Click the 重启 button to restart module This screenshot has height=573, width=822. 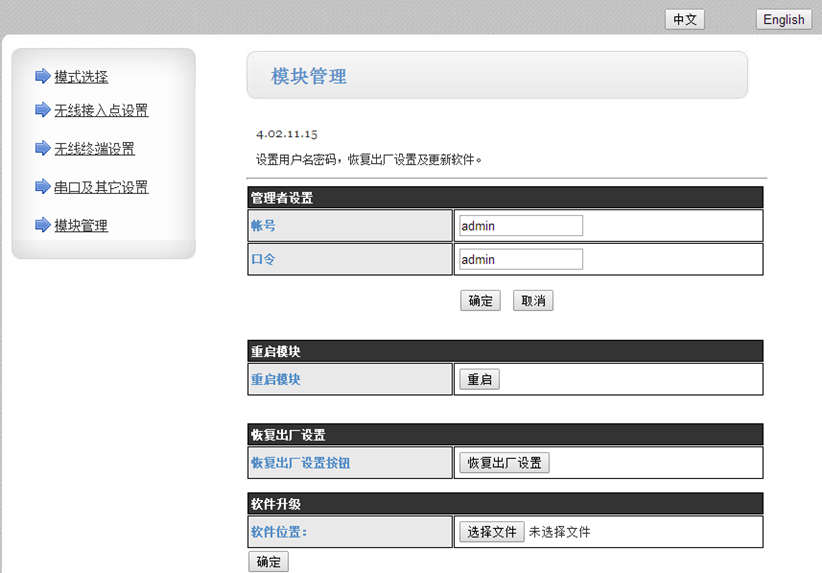(x=479, y=380)
